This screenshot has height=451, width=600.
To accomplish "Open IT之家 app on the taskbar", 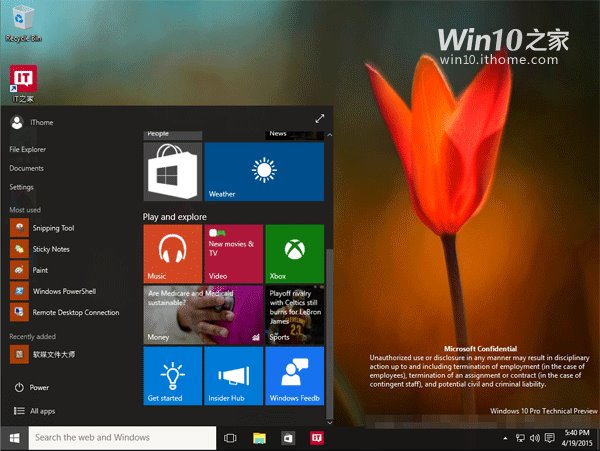I will [x=317, y=438].
